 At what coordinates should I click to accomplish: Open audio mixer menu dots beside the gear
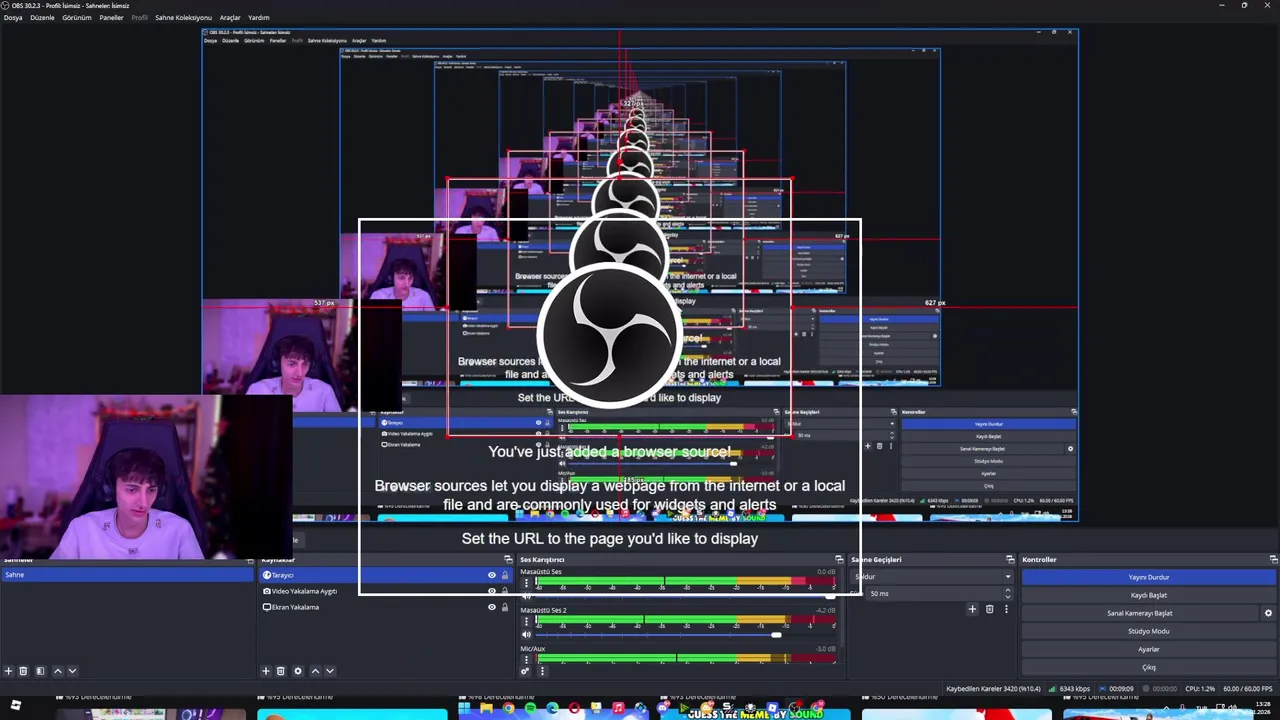[542, 671]
